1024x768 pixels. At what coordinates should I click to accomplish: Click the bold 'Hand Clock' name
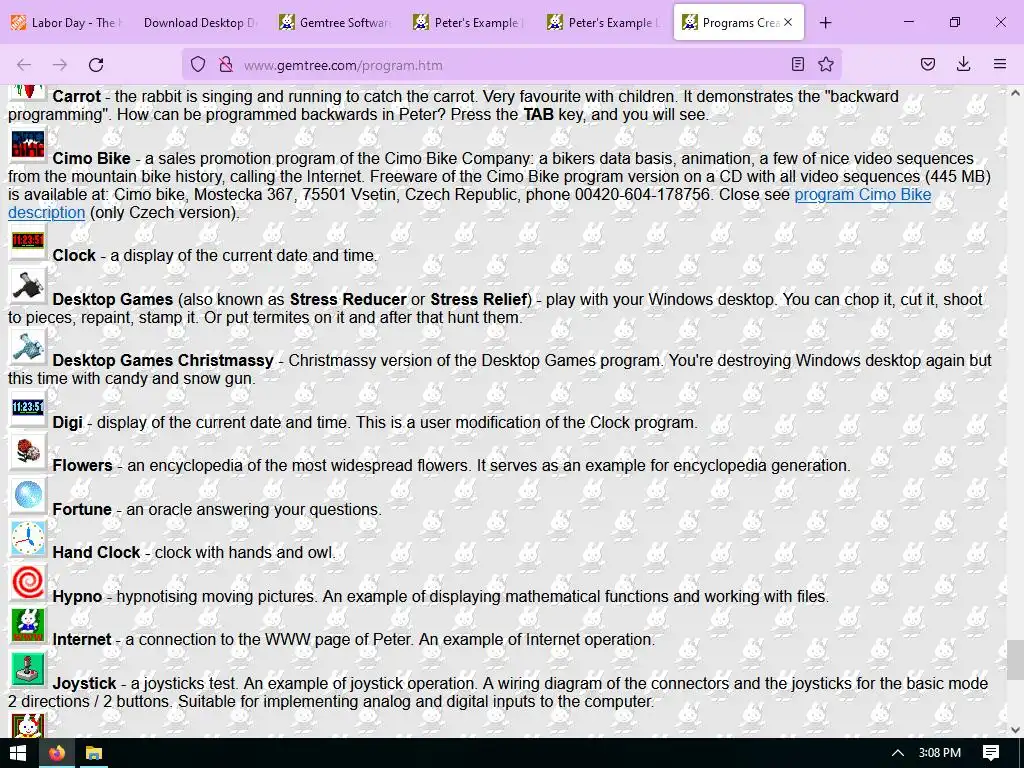pos(96,552)
